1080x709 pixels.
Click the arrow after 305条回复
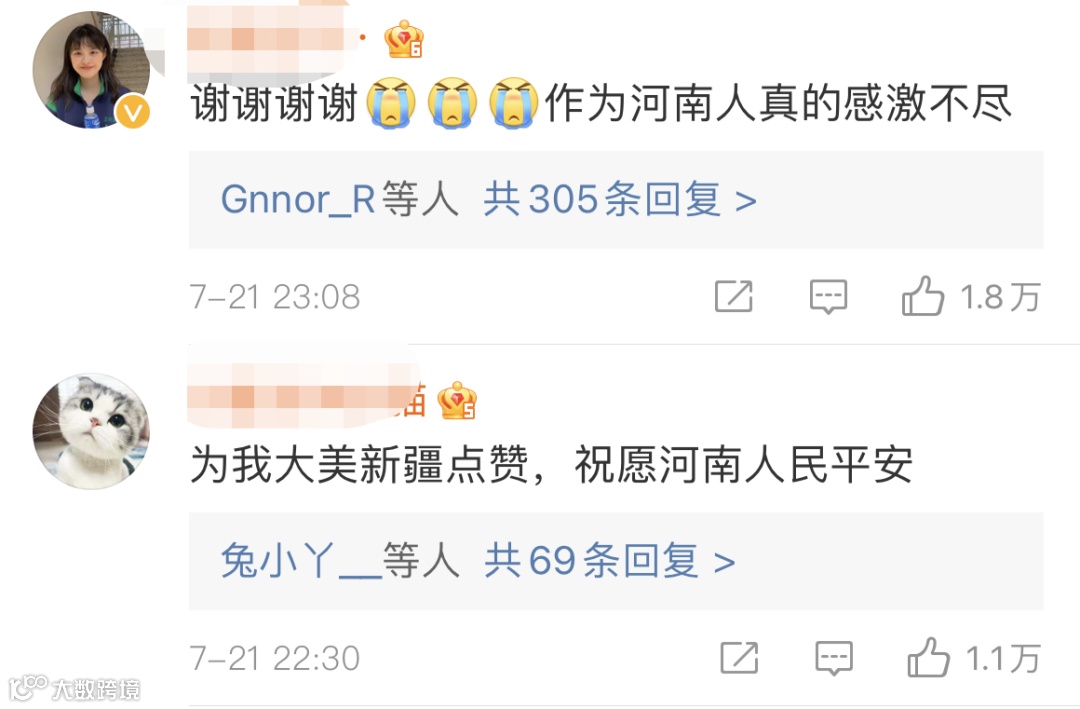pyautogui.click(x=746, y=202)
